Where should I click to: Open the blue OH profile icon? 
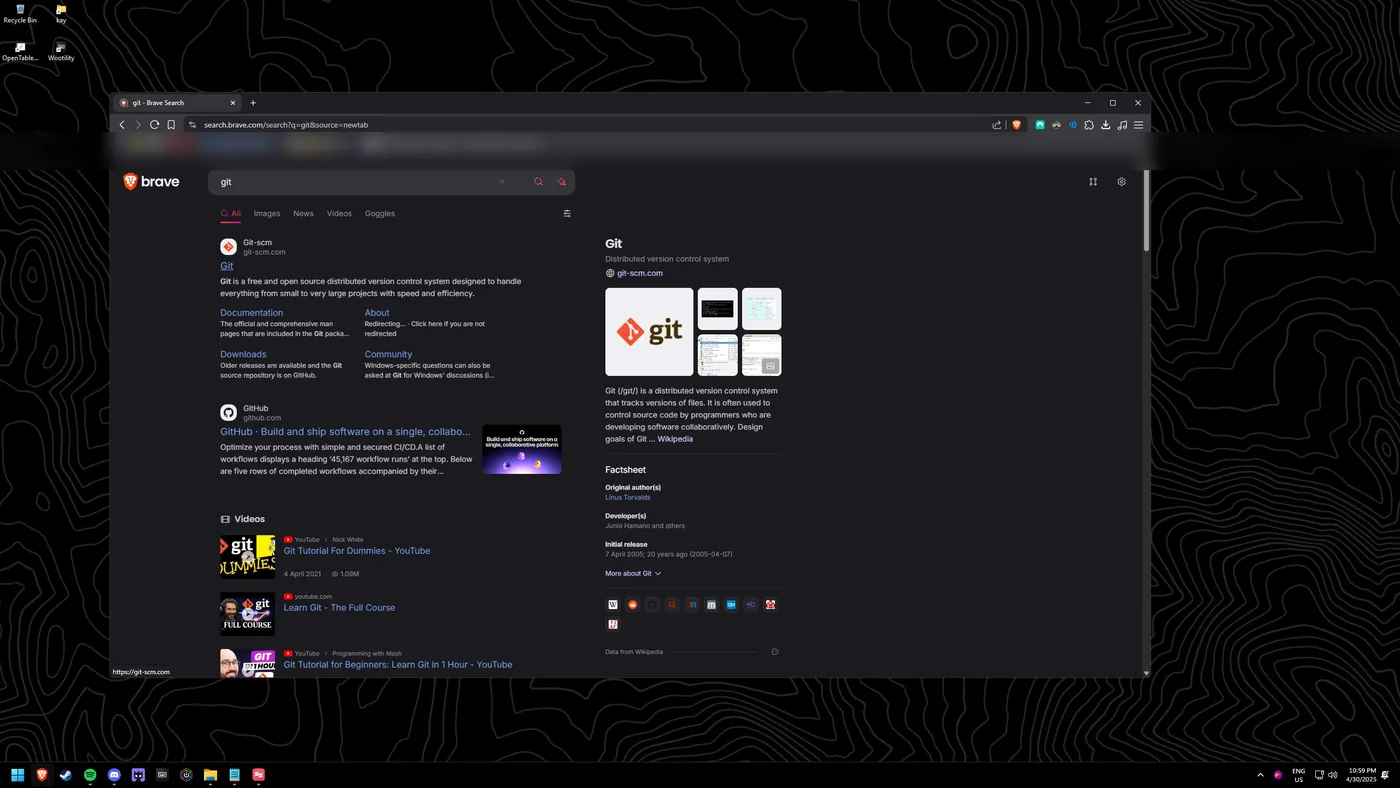point(731,605)
